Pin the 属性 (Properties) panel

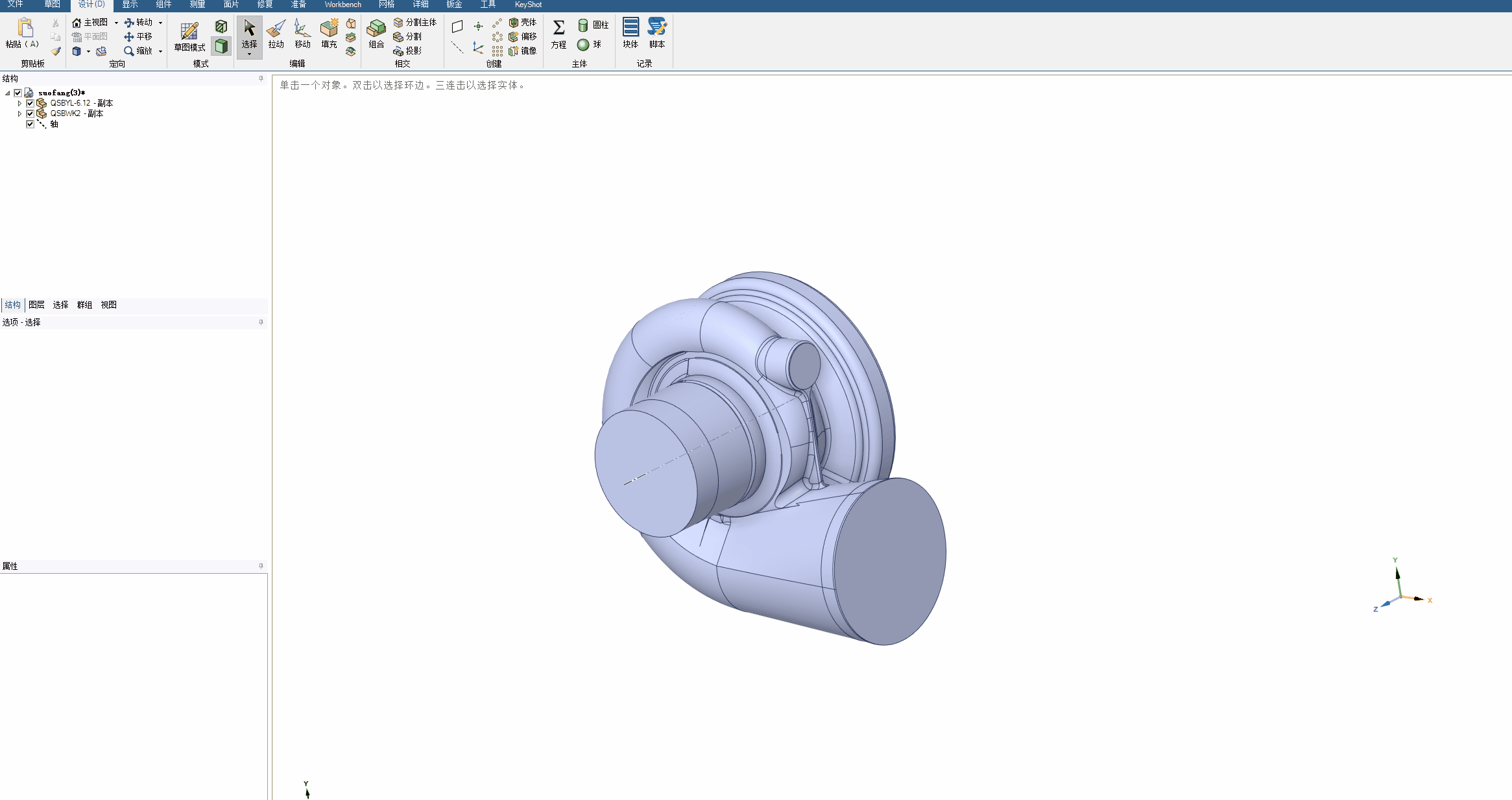[x=261, y=566]
